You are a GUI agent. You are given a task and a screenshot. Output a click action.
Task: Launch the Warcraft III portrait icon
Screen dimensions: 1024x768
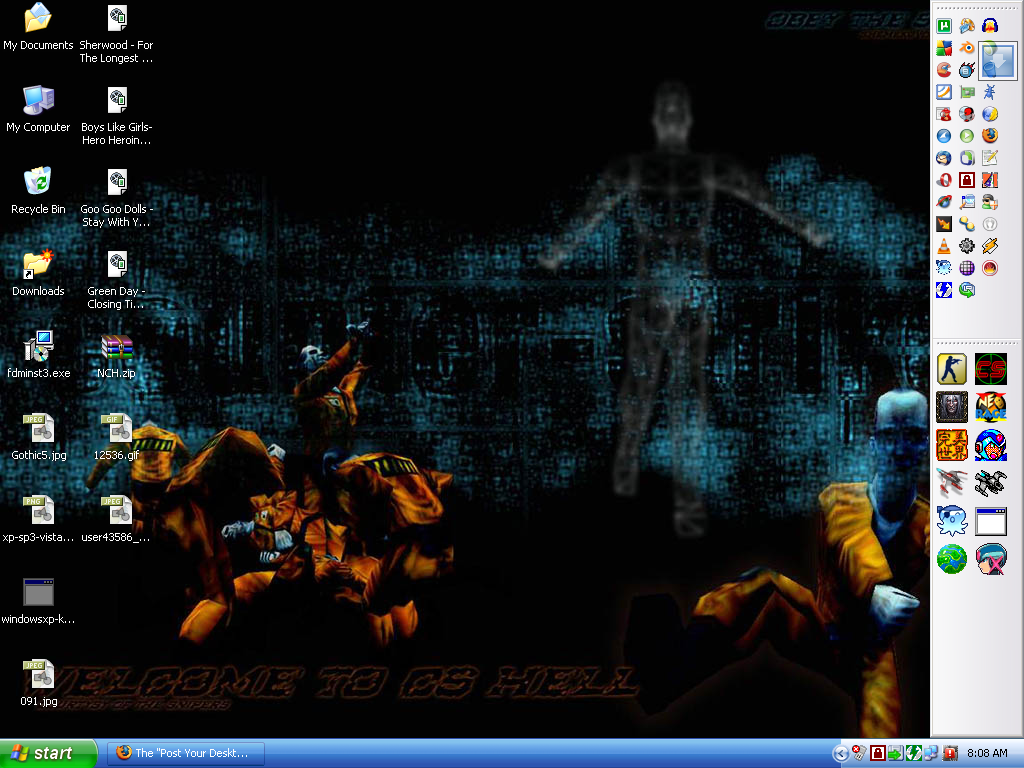pos(952,407)
